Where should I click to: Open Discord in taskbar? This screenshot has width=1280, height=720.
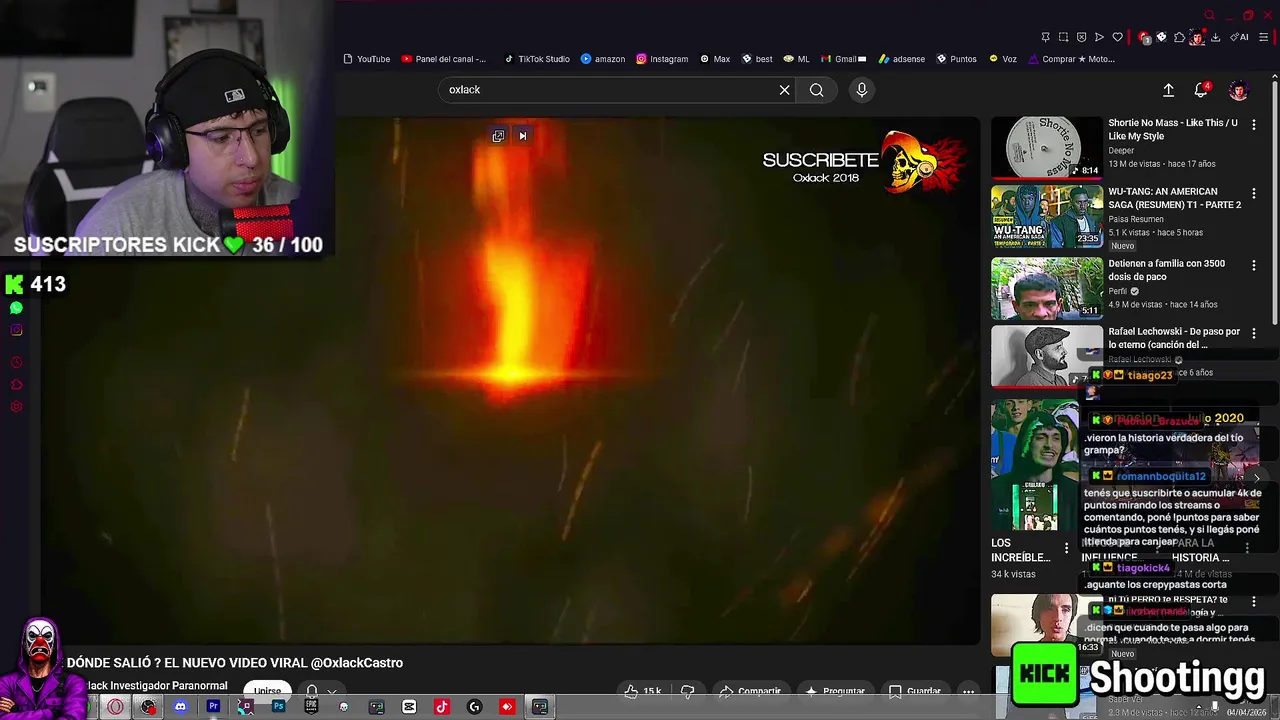click(180, 707)
